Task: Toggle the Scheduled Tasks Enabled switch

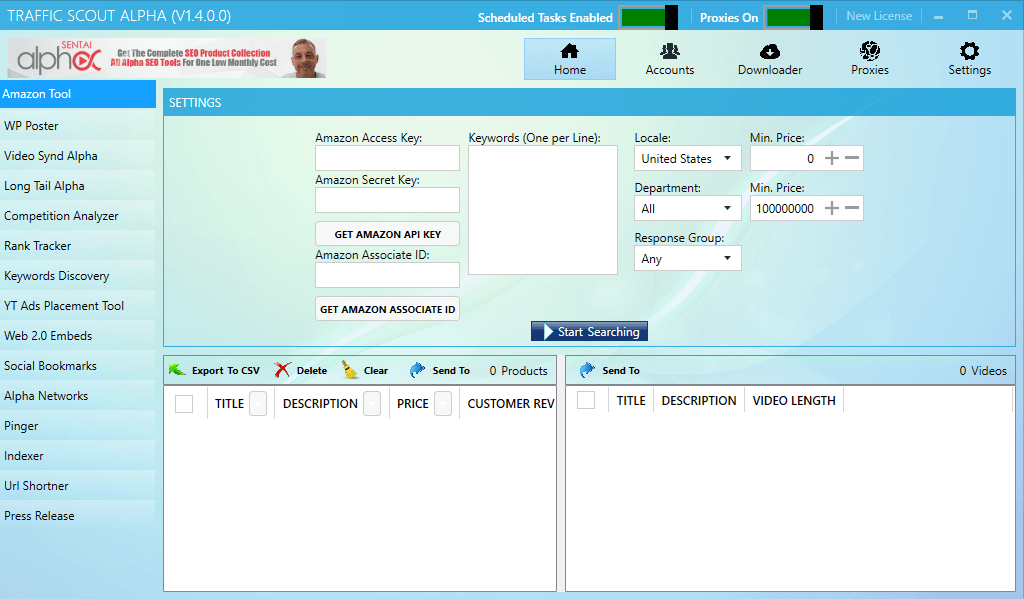Action: 649,18
